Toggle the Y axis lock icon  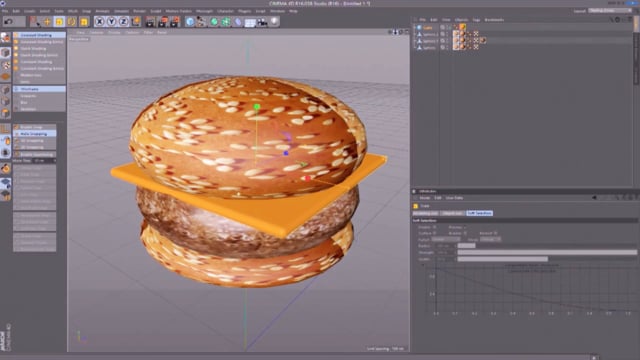click(111, 22)
